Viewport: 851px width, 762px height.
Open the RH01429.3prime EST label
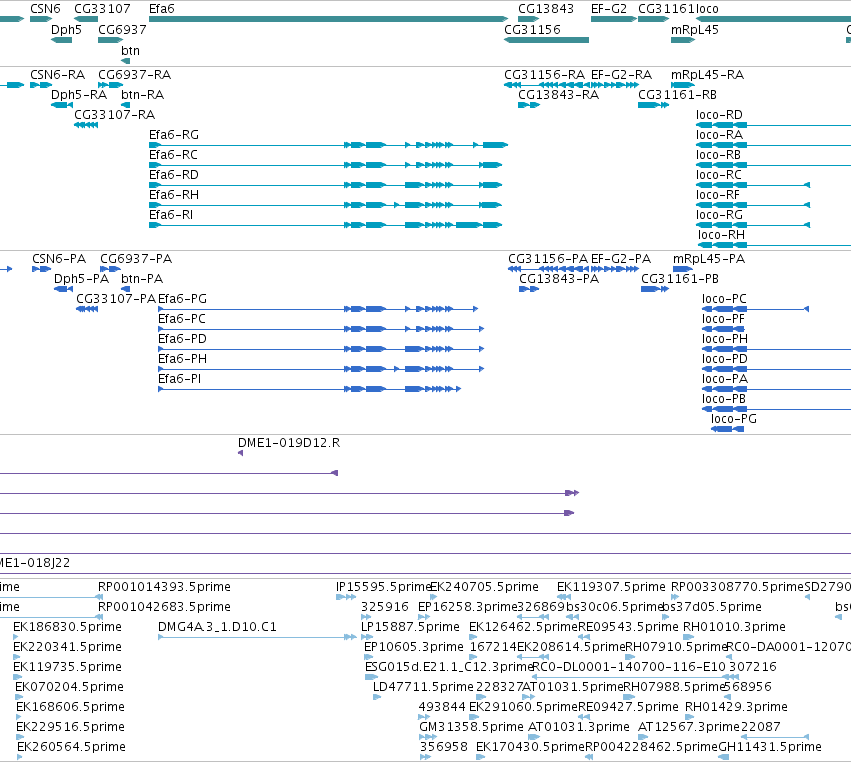pos(736,706)
